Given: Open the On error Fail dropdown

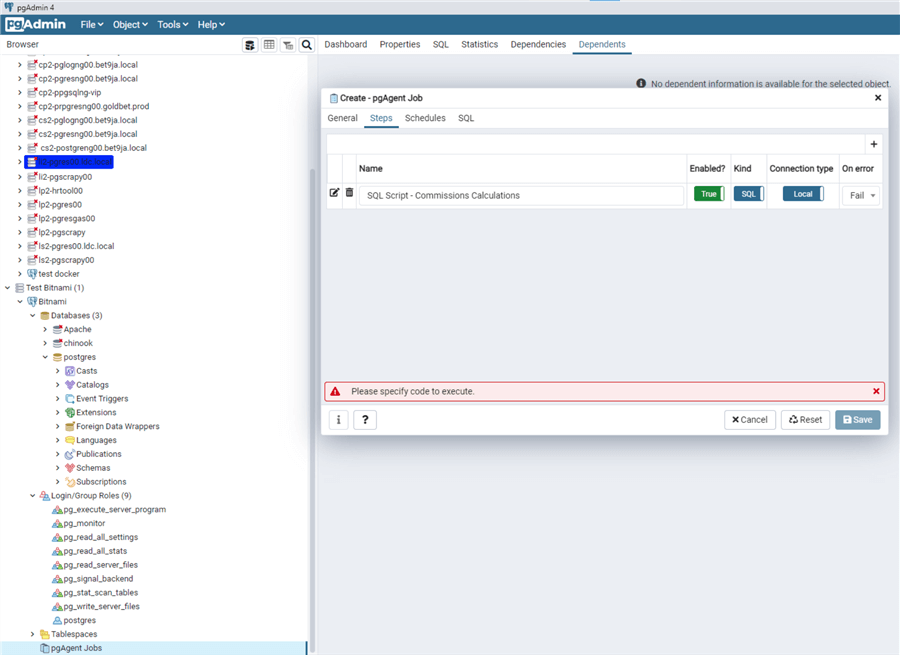Looking at the screenshot, I should tap(861, 195).
